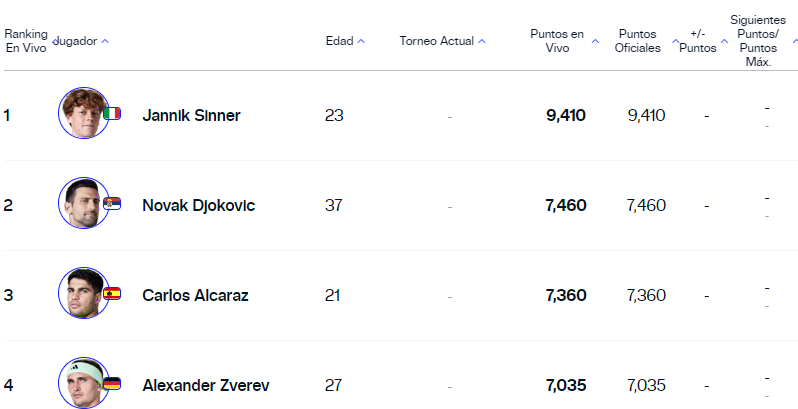Click the Serbian flag beside Novak Djokovic
This screenshot has height=409, width=798.
pyautogui.click(x=112, y=204)
